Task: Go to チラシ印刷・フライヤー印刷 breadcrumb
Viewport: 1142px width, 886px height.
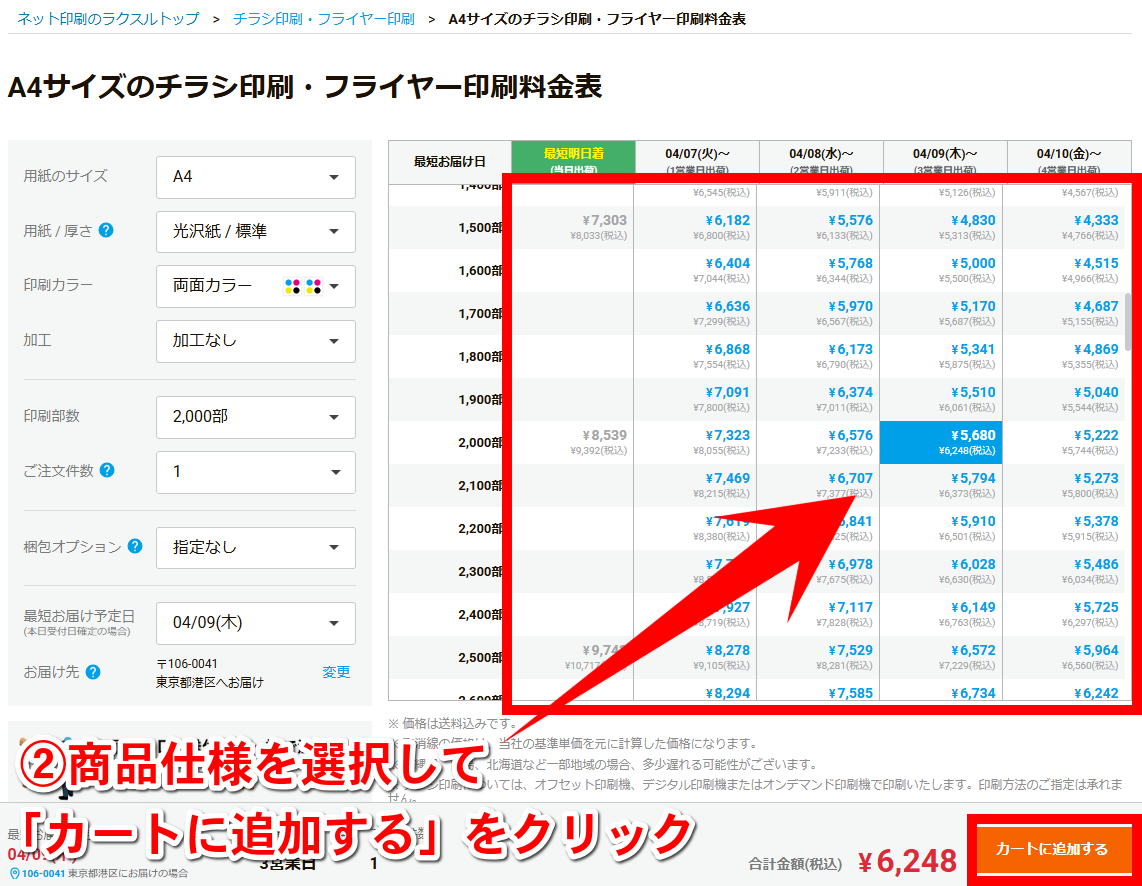Action: click(x=323, y=19)
